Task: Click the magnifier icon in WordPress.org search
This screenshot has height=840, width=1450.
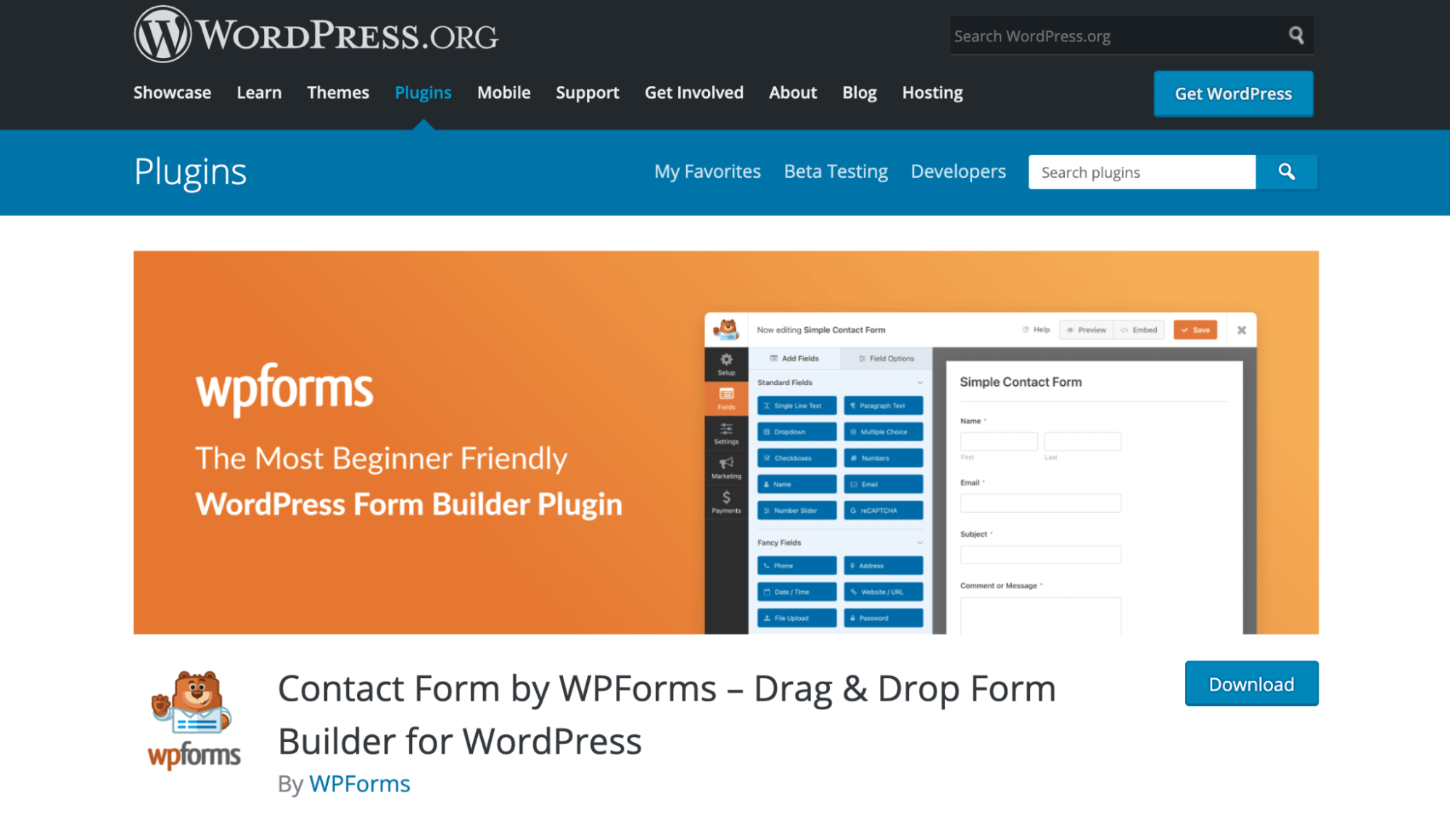Action: (1295, 35)
